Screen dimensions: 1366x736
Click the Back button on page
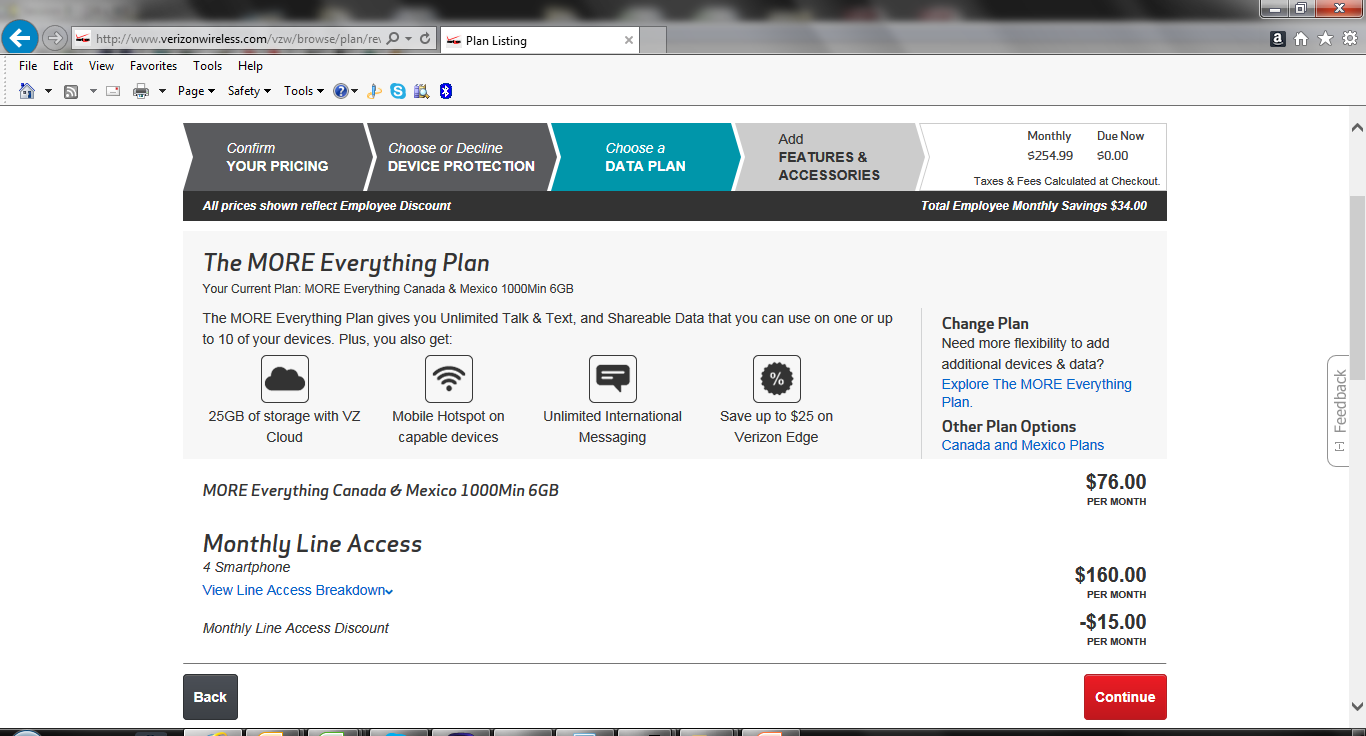pyautogui.click(x=210, y=697)
